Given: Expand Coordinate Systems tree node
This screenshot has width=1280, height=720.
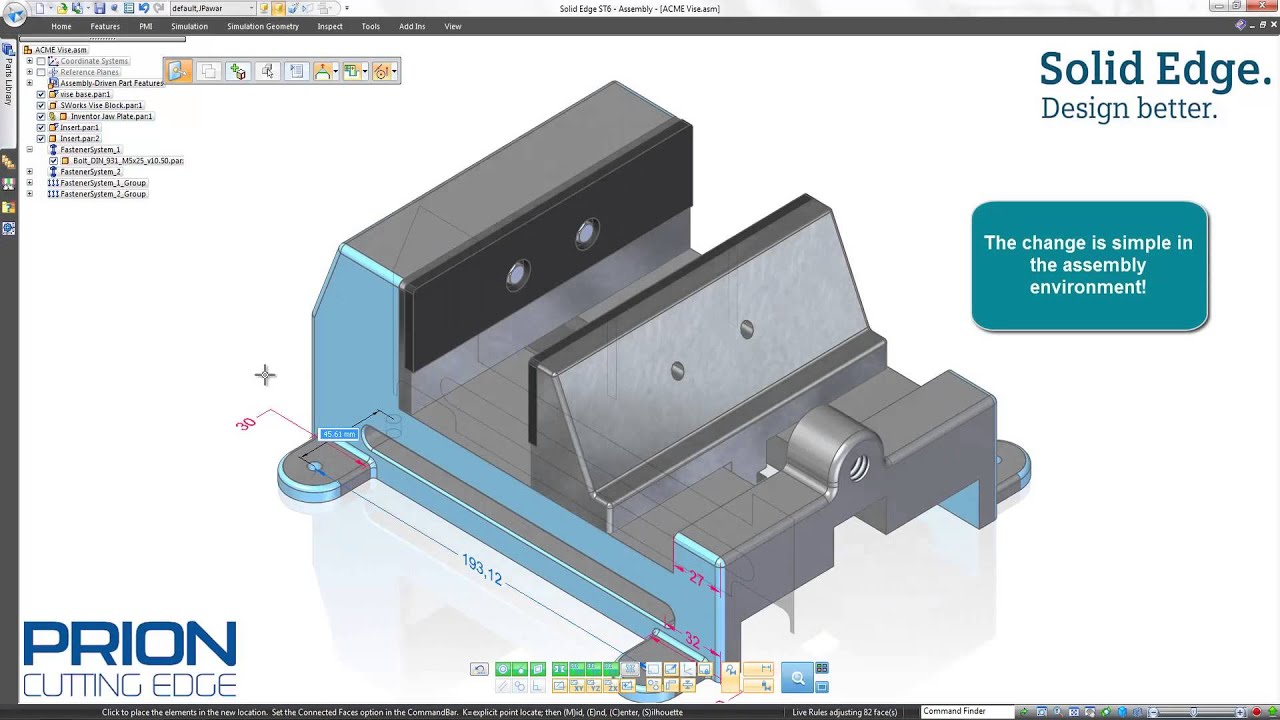Looking at the screenshot, I should (29, 61).
